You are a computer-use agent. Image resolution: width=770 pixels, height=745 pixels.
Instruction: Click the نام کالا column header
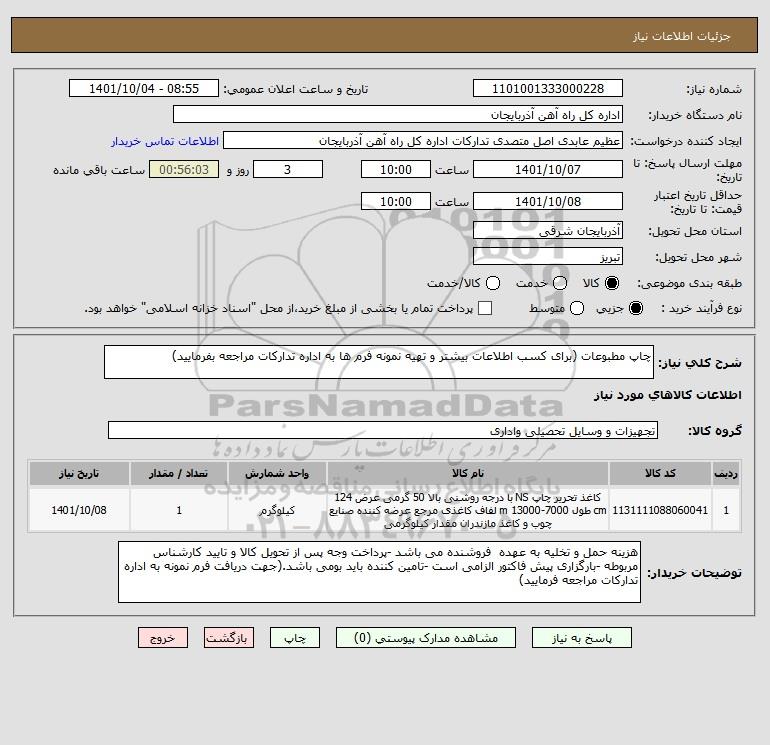tap(468, 473)
